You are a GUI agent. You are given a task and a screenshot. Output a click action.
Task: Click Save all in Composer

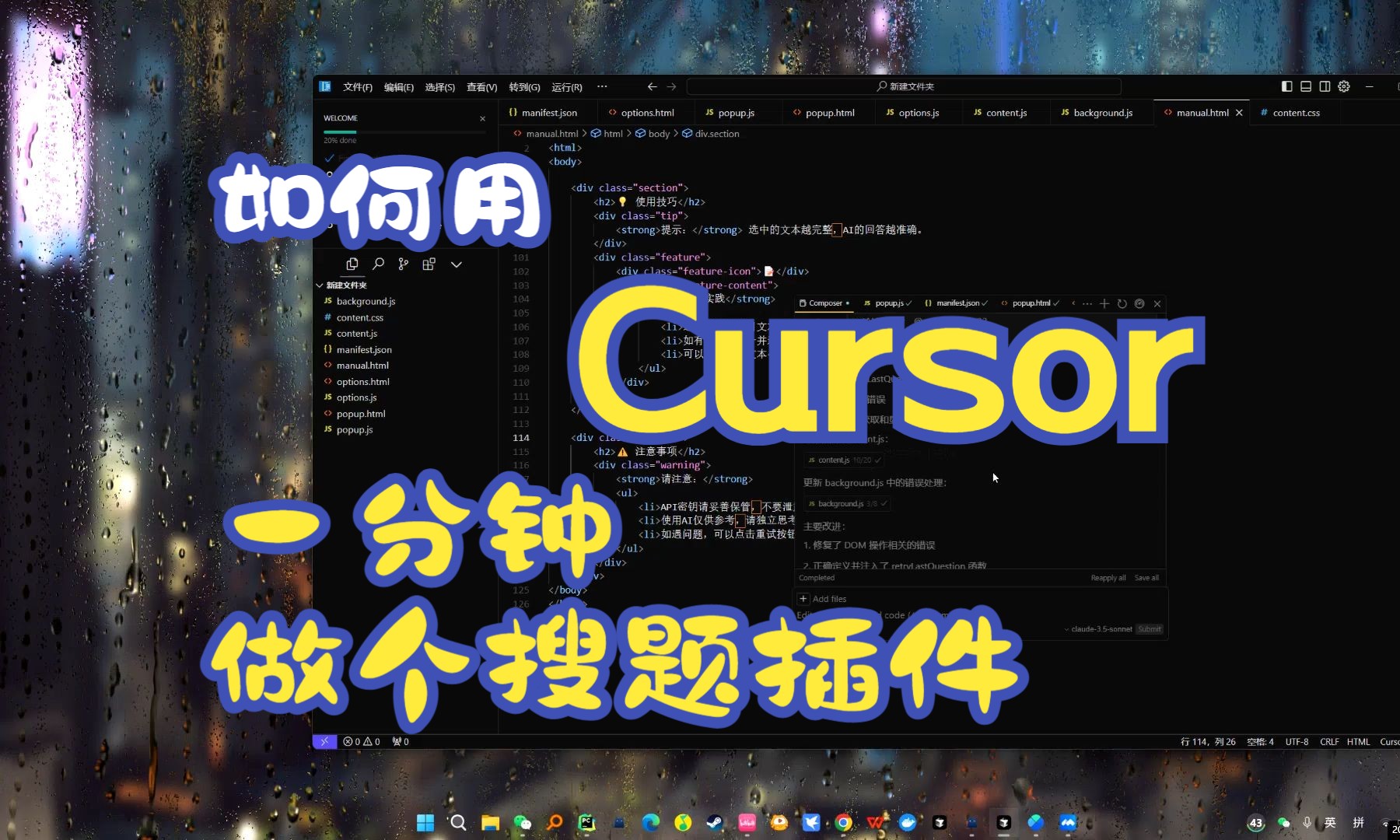(1146, 578)
